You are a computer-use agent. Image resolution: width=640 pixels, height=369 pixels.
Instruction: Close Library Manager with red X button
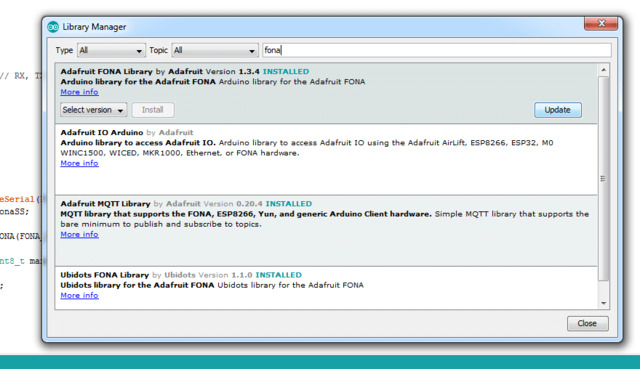tap(600, 24)
